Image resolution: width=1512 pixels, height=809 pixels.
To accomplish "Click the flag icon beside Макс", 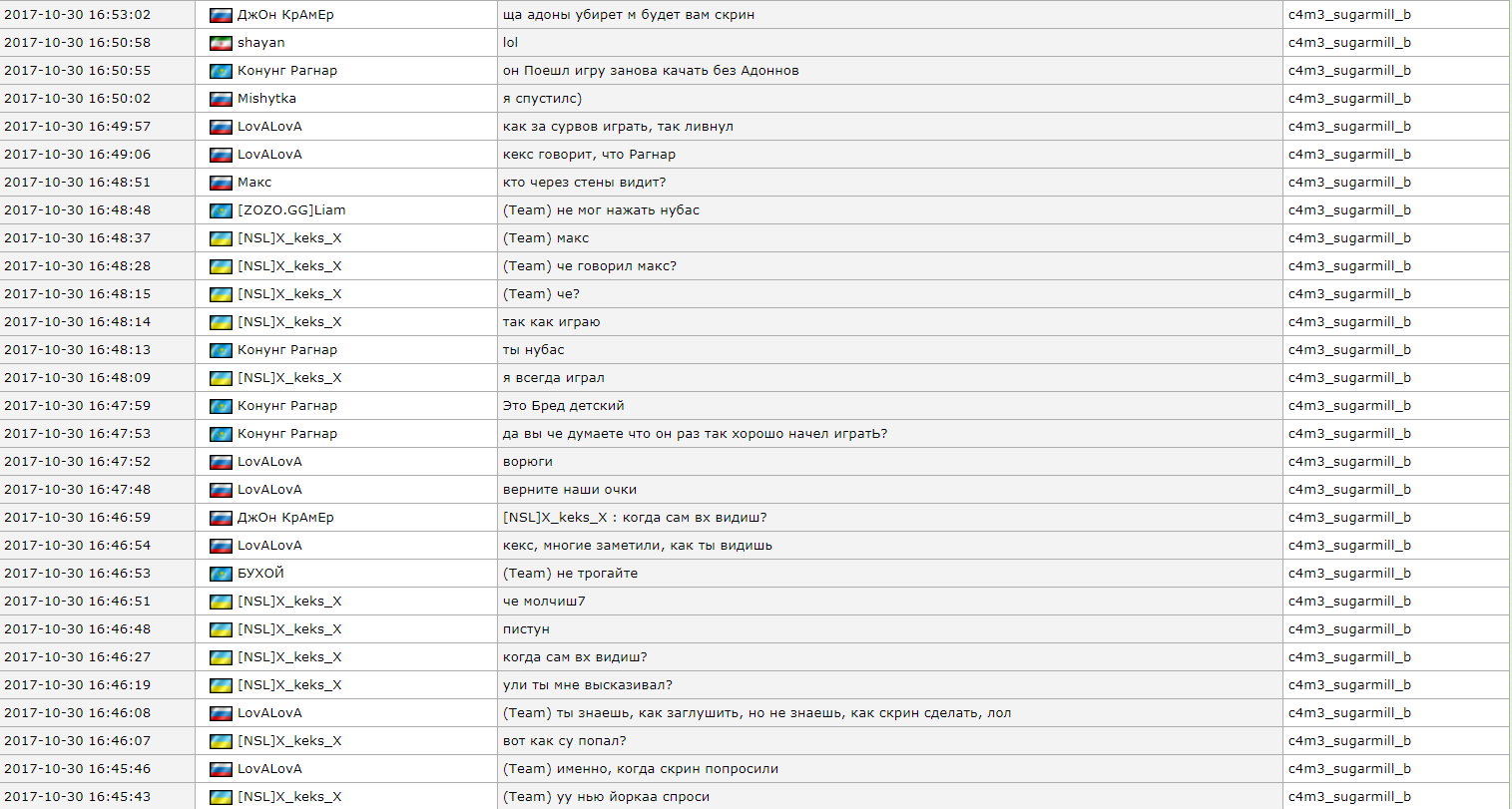I will (221, 183).
